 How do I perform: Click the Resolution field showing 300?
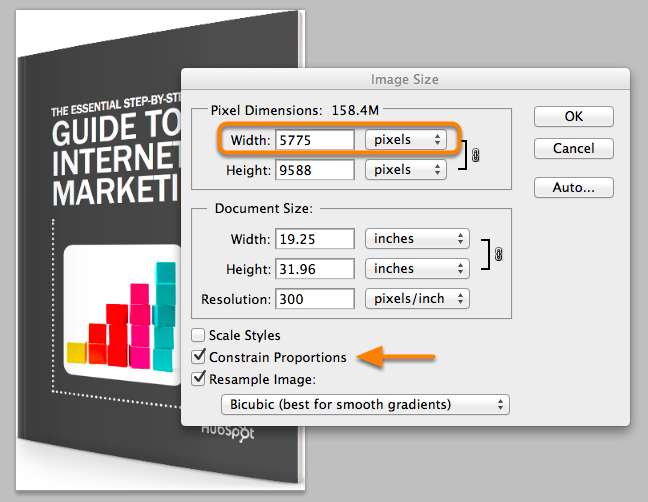point(314,298)
